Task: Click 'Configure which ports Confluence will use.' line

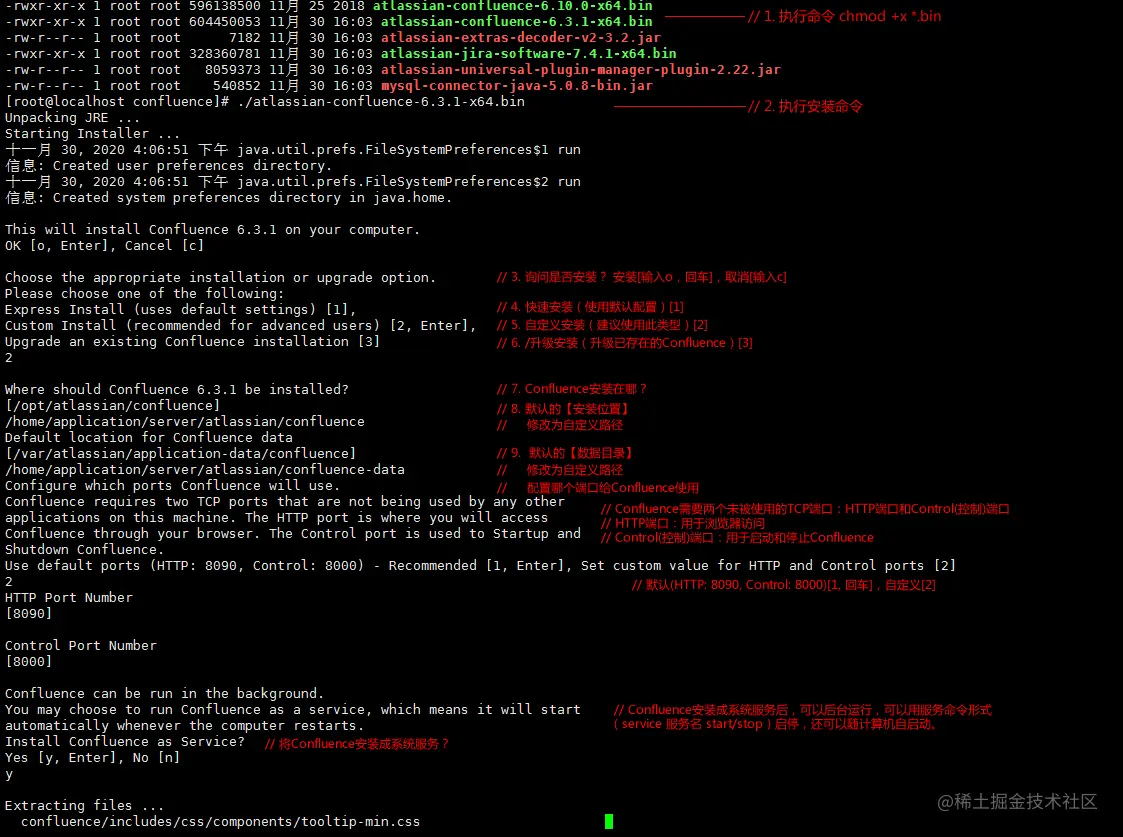Action: click(173, 485)
